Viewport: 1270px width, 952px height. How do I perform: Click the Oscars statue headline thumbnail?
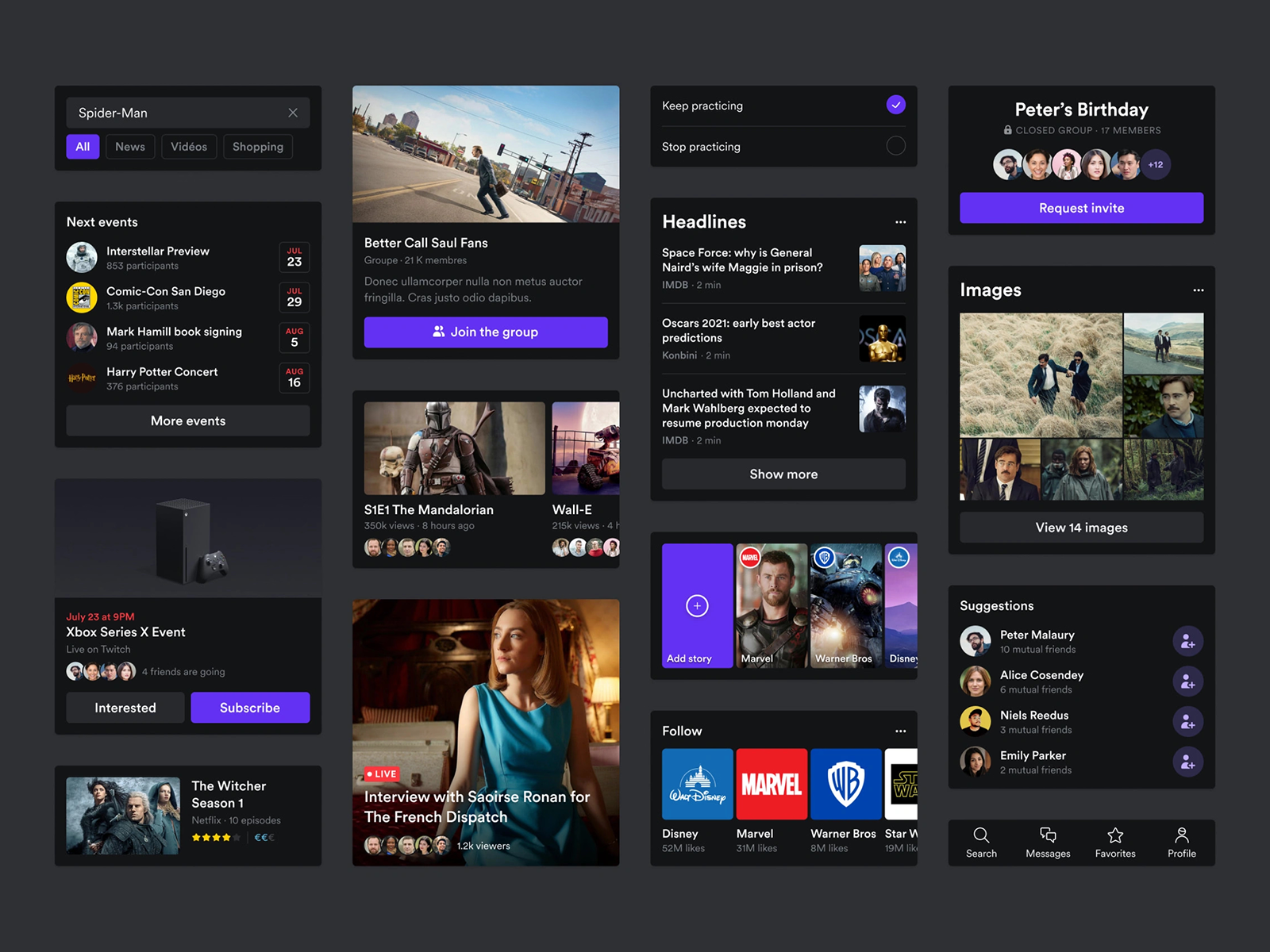click(x=882, y=339)
